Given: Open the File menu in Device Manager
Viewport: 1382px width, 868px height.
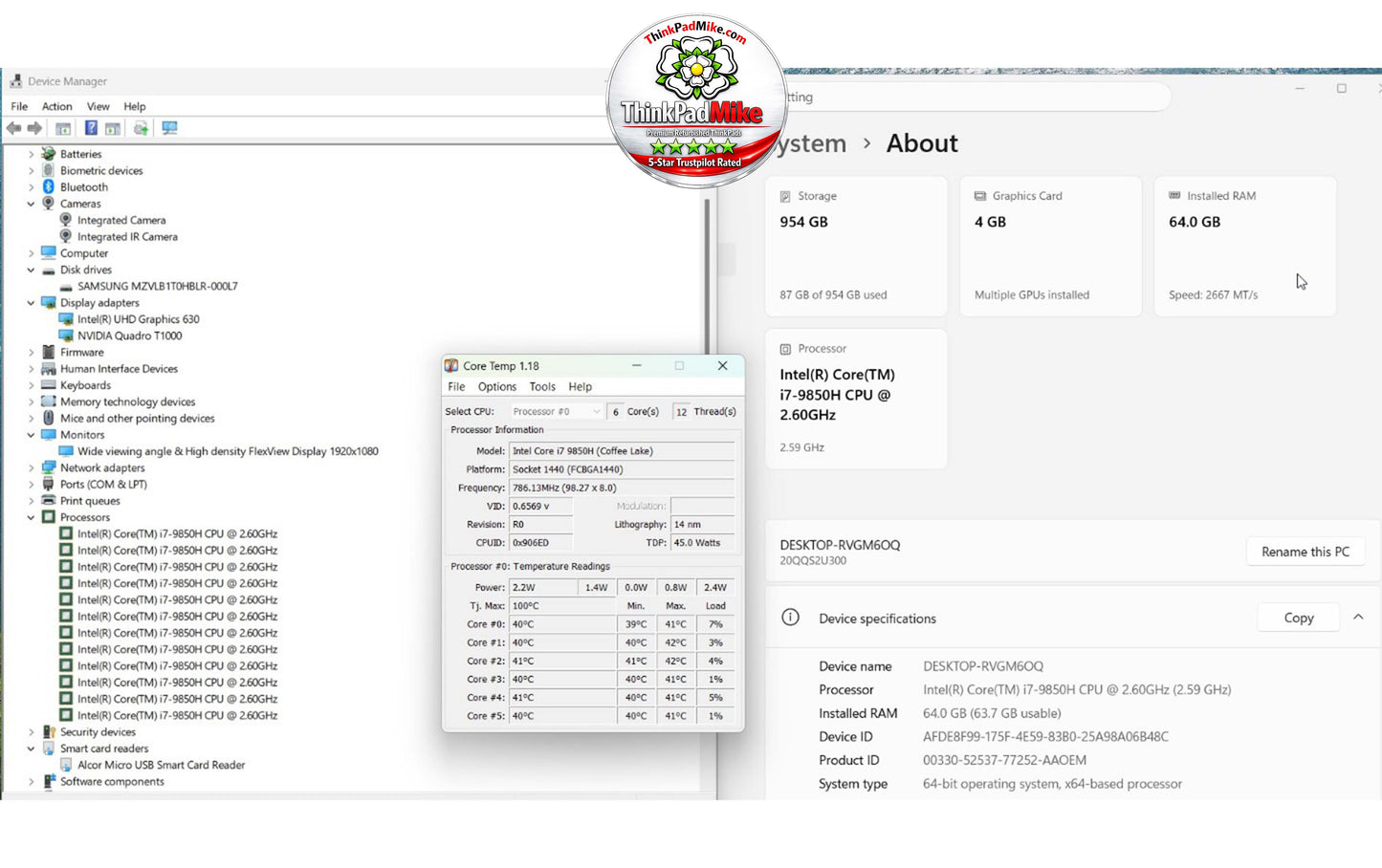Looking at the screenshot, I should [19, 106].
